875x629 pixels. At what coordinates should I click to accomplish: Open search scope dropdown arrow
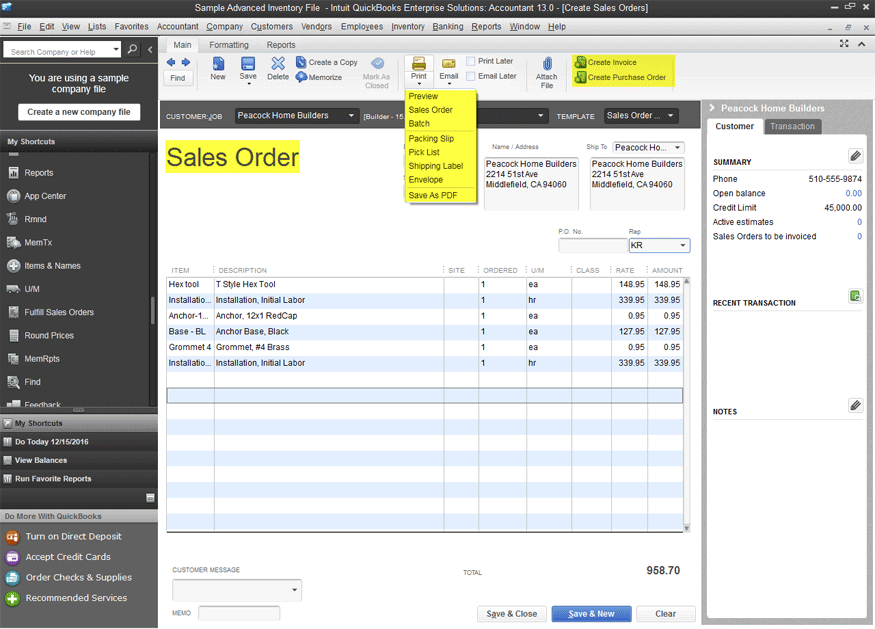(x=116, y=49)
